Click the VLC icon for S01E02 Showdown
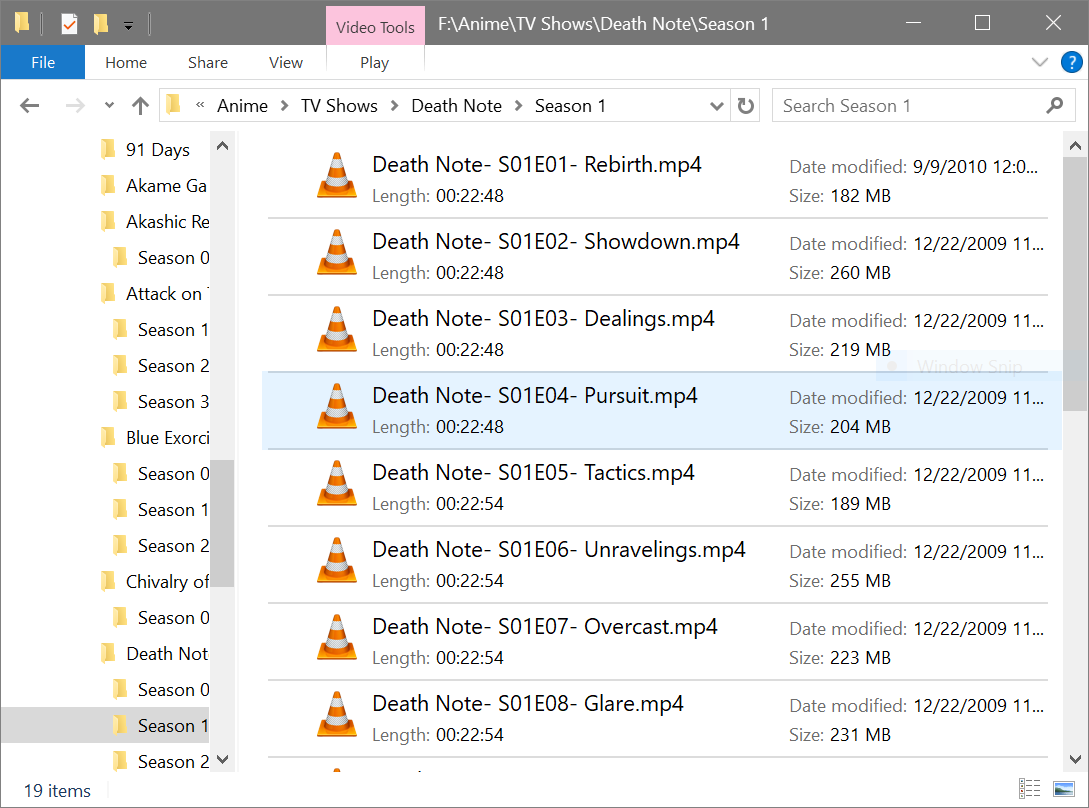This screenshot has width=1089, height=808. point(337,253)
